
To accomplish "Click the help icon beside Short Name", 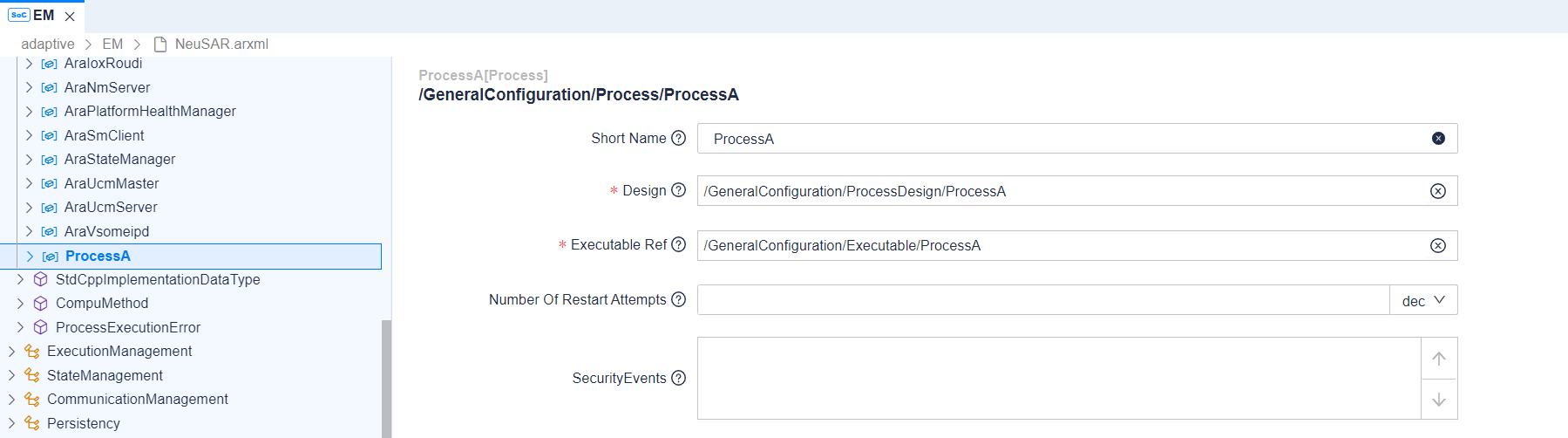I will coord(679,138).
